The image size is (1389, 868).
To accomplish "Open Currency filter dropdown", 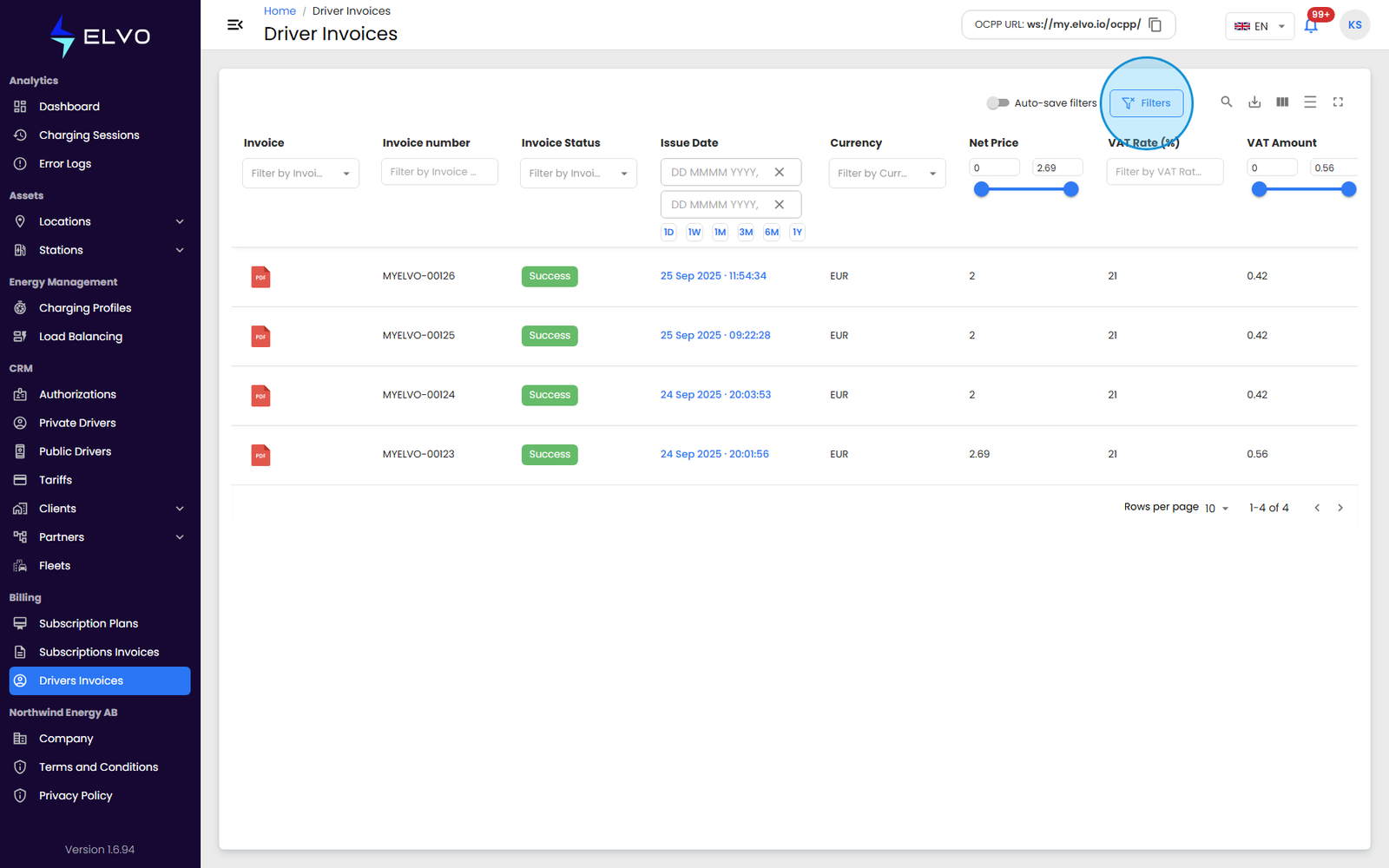I will pyautogui.click(x=887, y=174).
